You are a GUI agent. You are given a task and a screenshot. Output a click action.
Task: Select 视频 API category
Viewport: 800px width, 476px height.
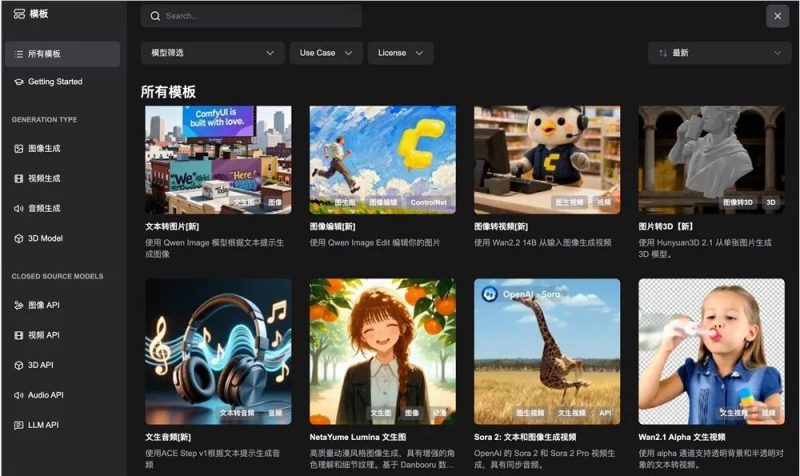click(x=63, y=335)
